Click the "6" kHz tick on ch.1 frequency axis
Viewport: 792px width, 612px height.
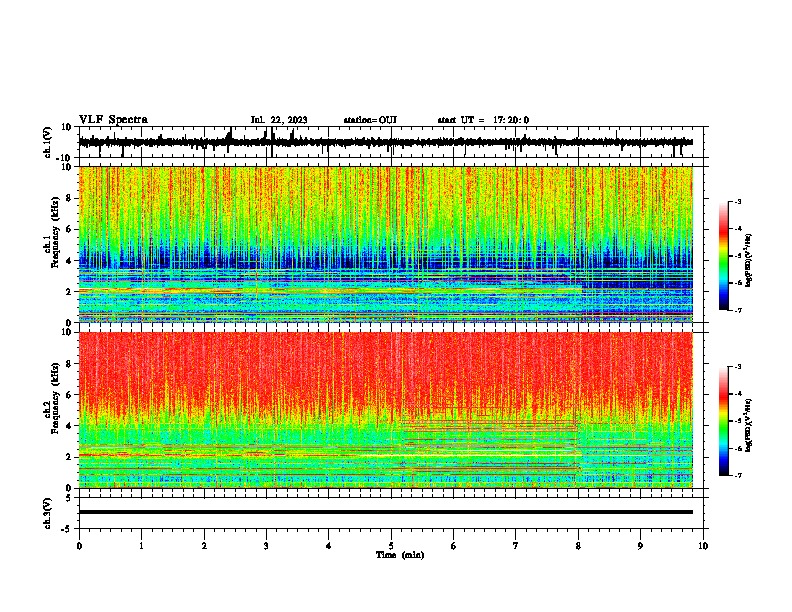tap(69, 229)
